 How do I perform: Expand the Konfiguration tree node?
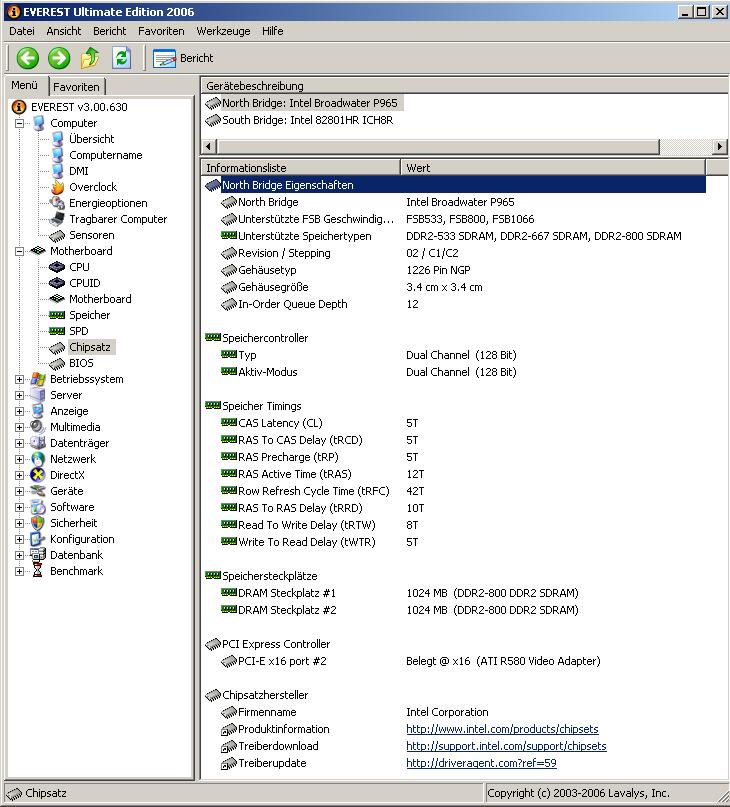pyautogui.click(x=19, y=539)
